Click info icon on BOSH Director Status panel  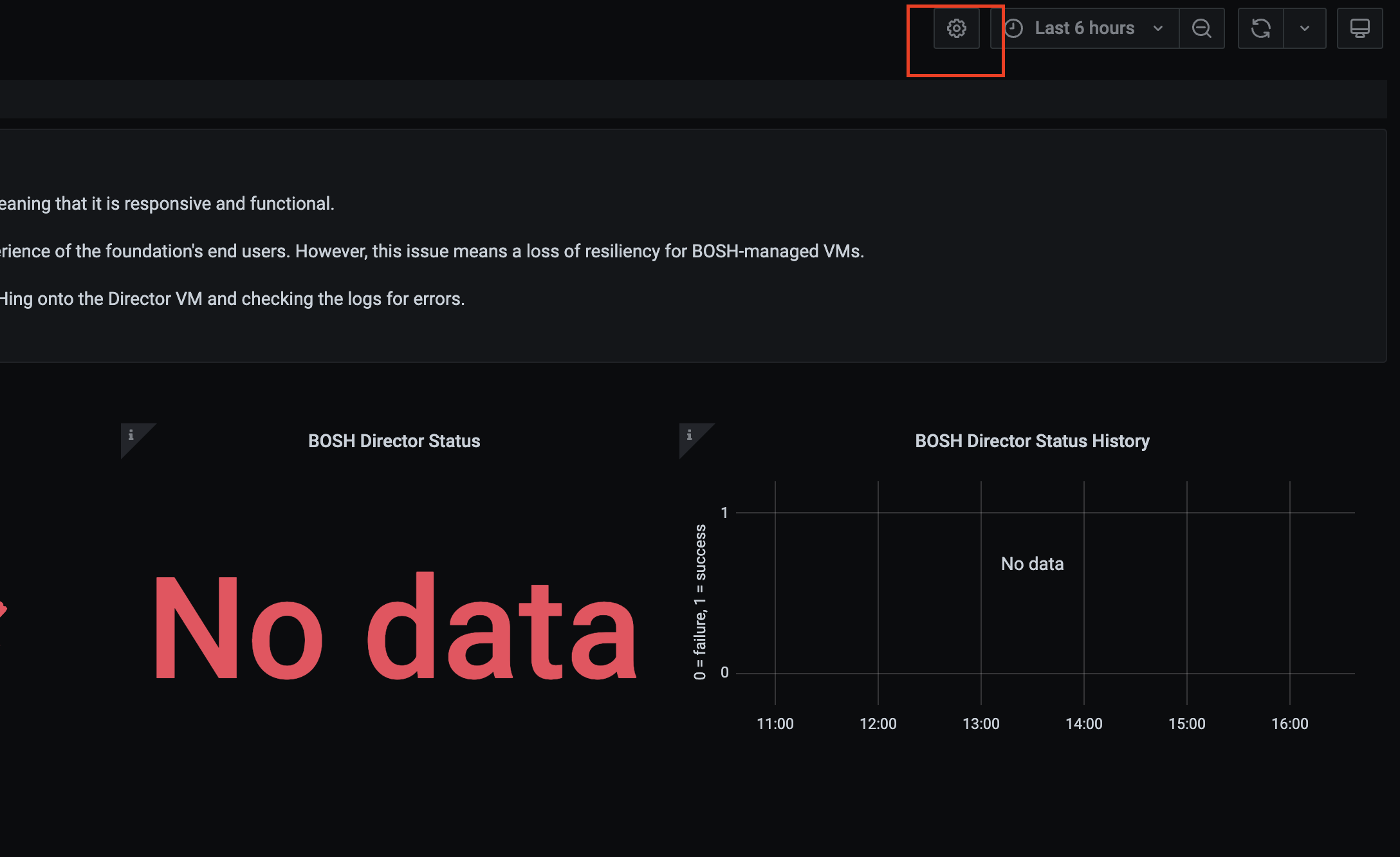pos(131,435)
